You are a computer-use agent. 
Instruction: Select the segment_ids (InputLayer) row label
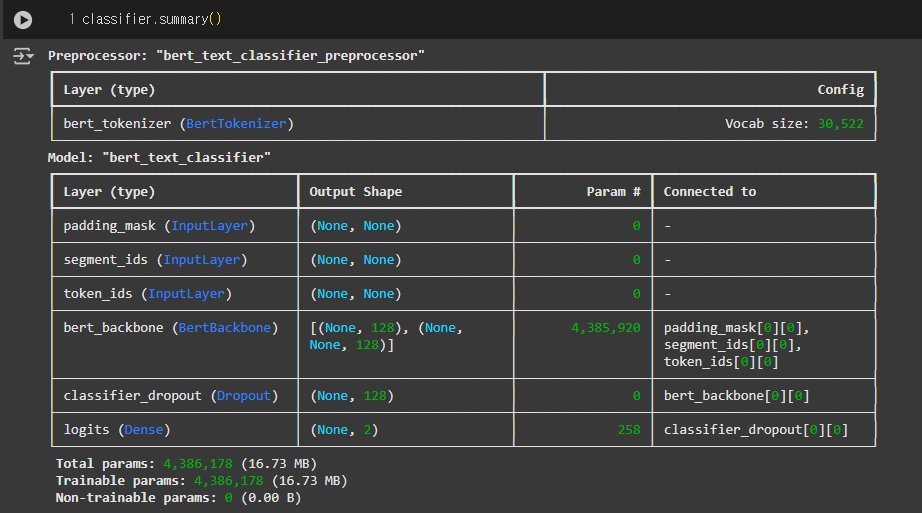click(x=155, y=260)
